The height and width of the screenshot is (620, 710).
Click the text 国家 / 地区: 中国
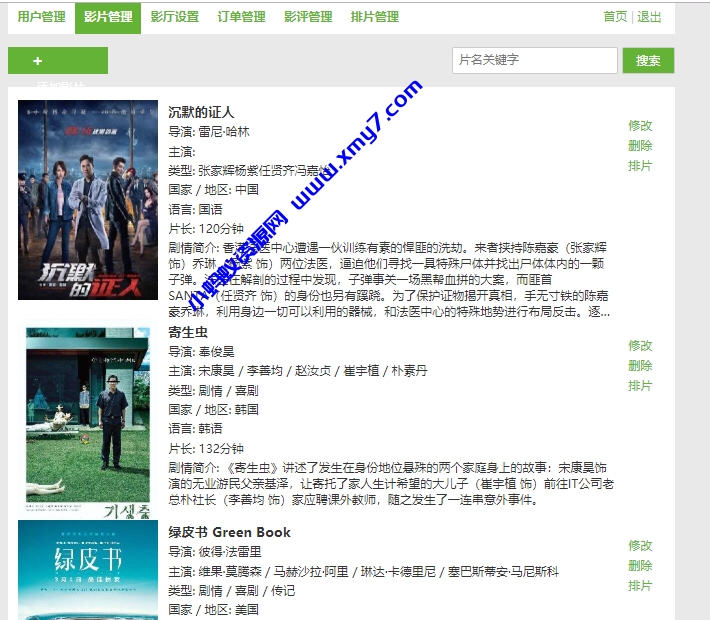click(x=213, y=189)
